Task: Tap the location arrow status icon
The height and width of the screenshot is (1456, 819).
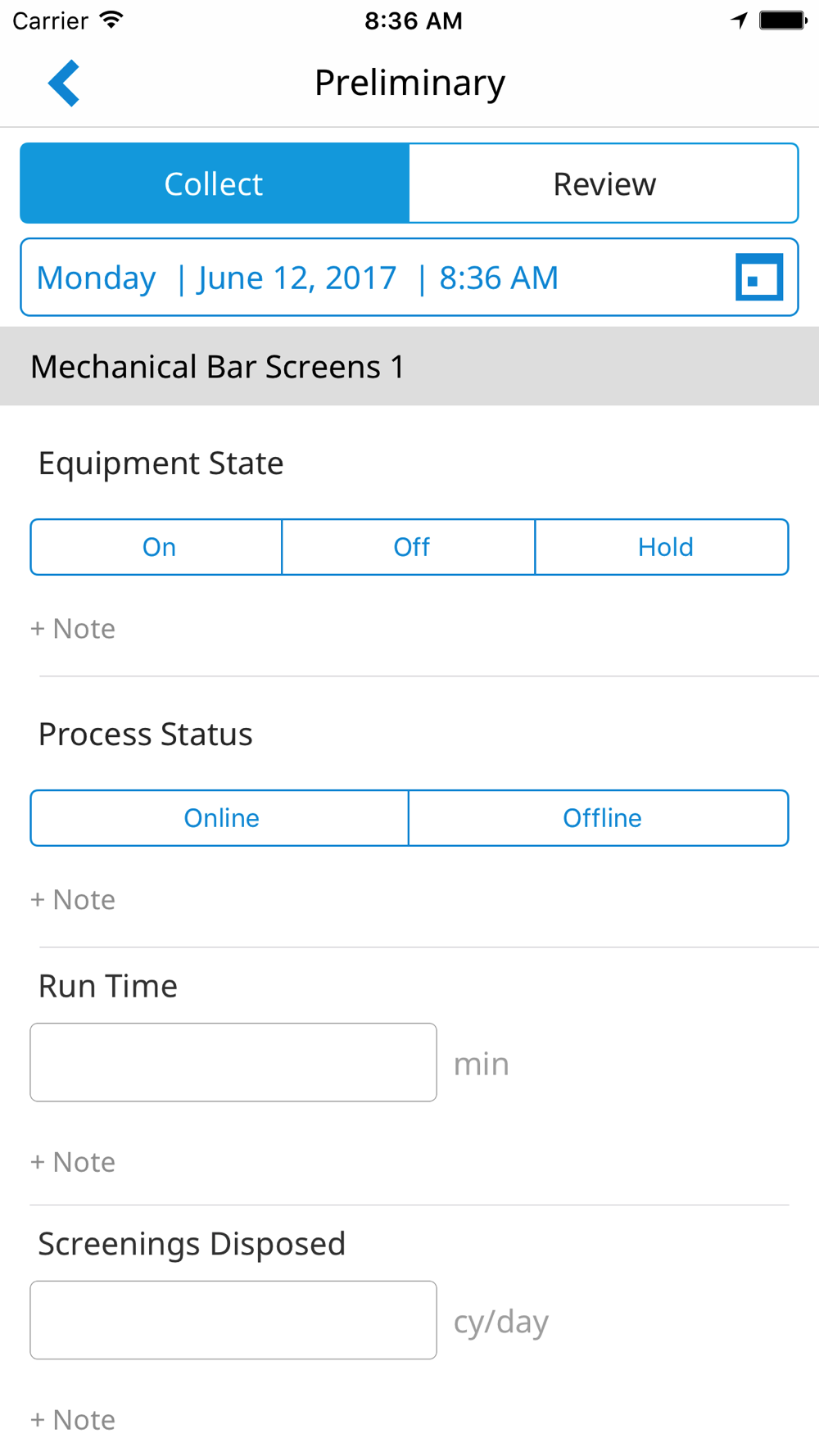Action: 739,20
